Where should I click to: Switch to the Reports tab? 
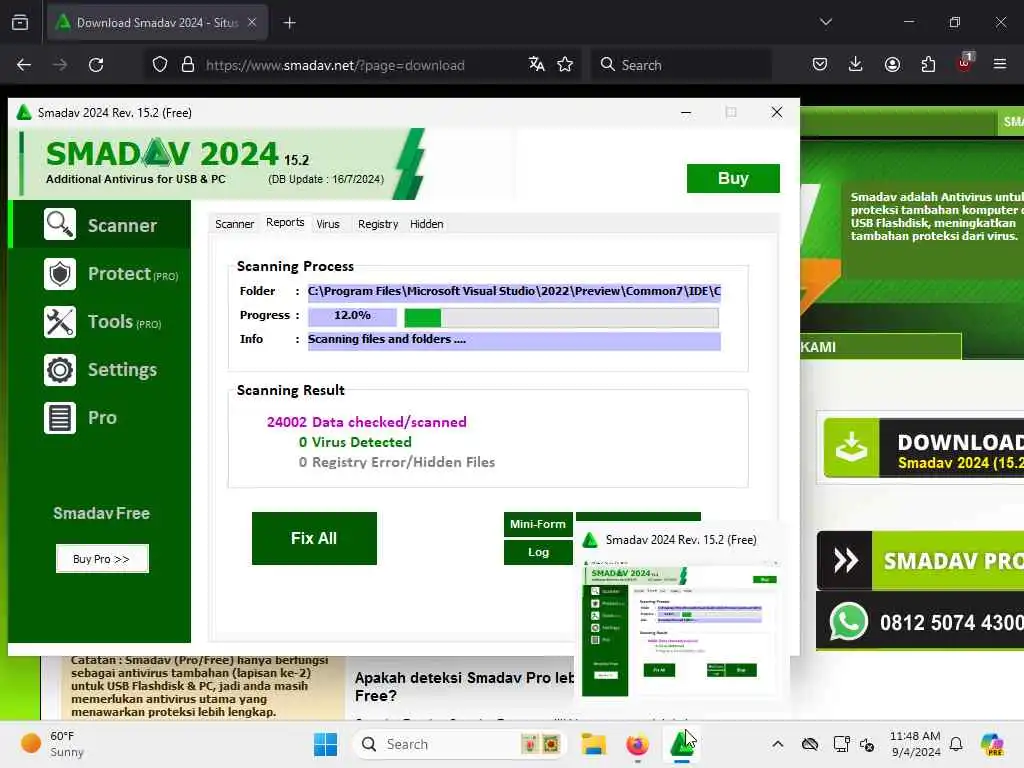point(285,223)
